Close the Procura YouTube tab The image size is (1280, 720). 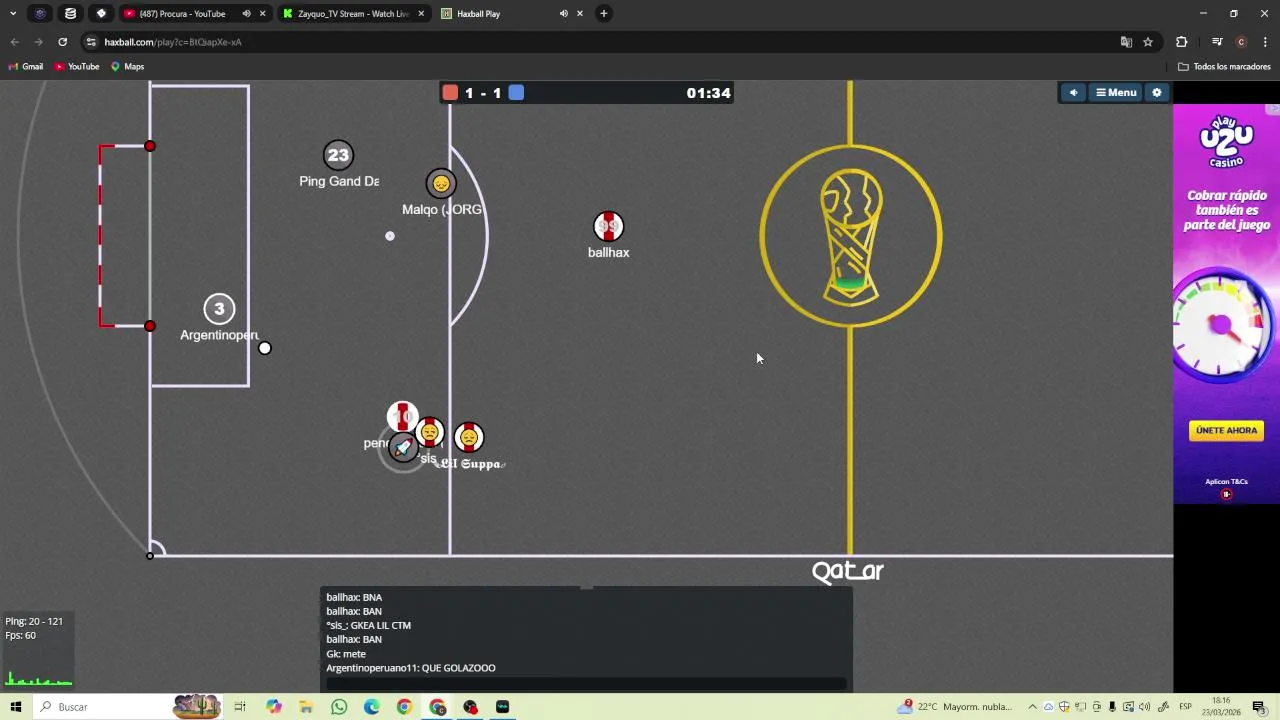click(x=263, y=14)
